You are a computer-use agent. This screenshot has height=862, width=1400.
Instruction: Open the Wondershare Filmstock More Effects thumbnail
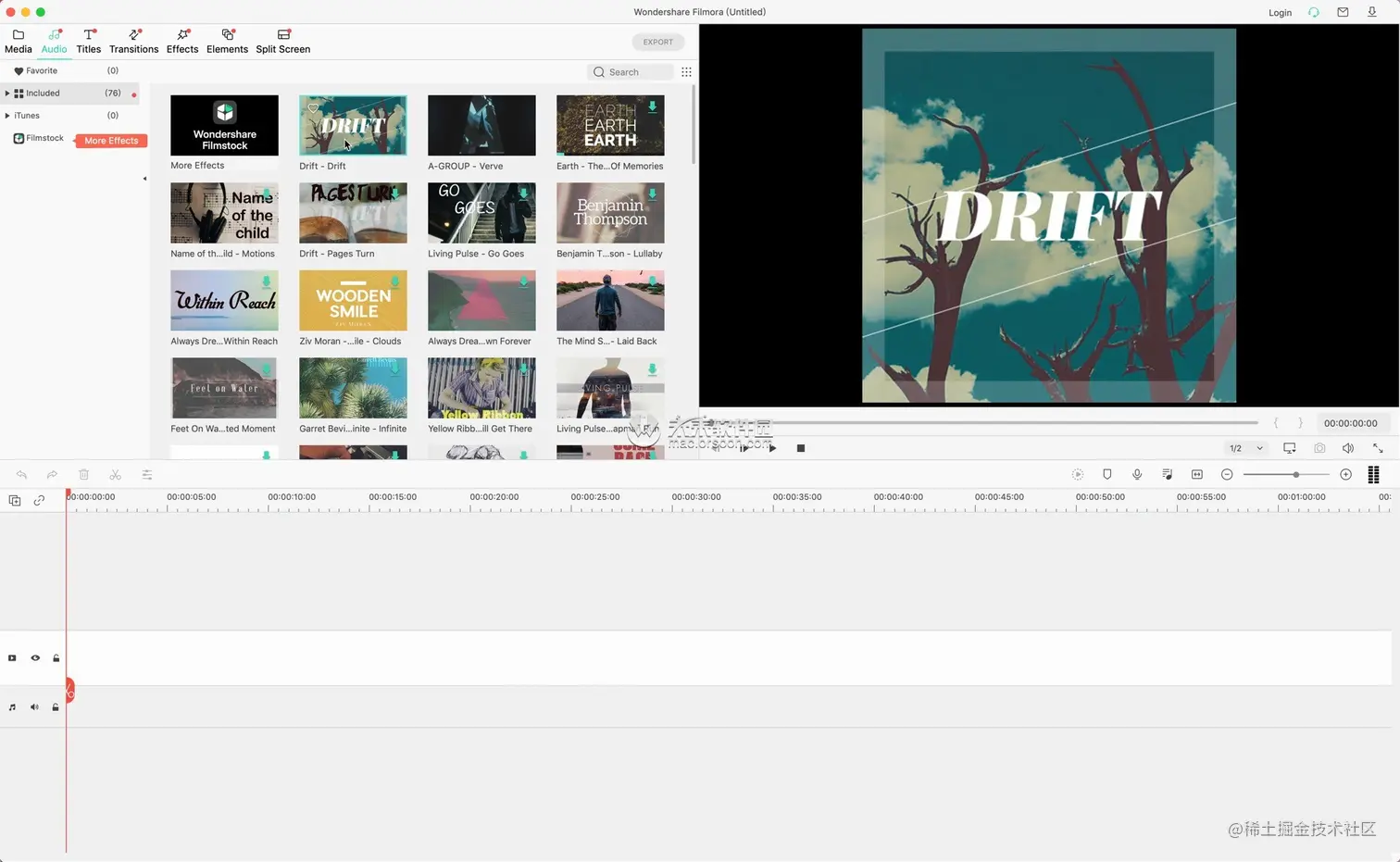tap(224, 125)
